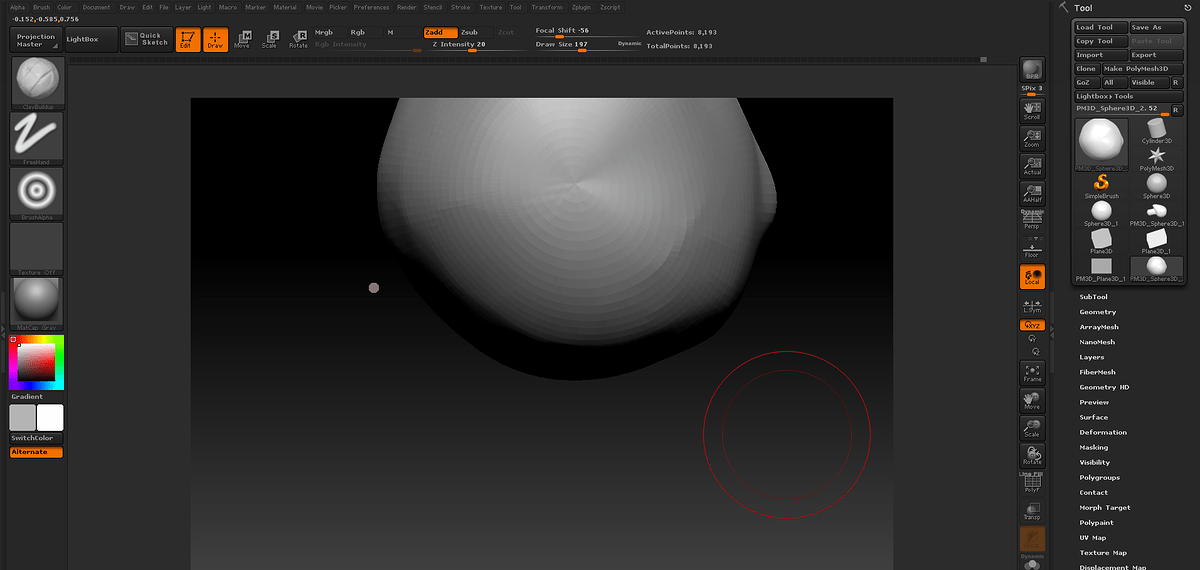Click the AAHalf icon
Viewport: 1200px width, 570px height.
coord(1032,194)
